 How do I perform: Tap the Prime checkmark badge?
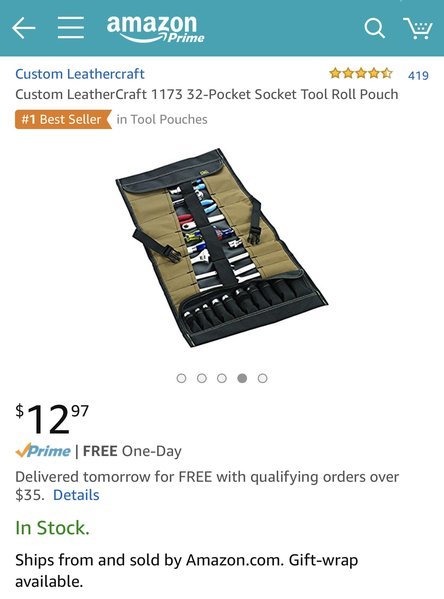tap(43, 451)
